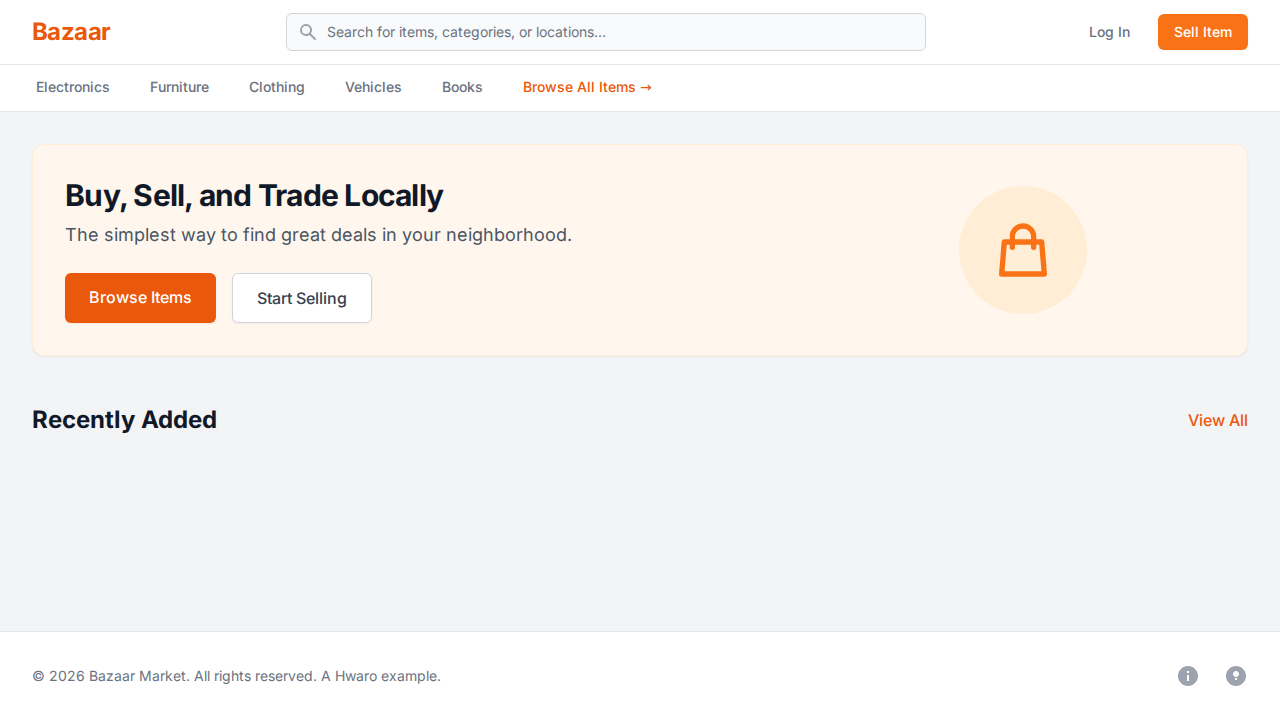The image size is (1280, 720).
Task: Focus the search items text field
Action: (620, 32)
